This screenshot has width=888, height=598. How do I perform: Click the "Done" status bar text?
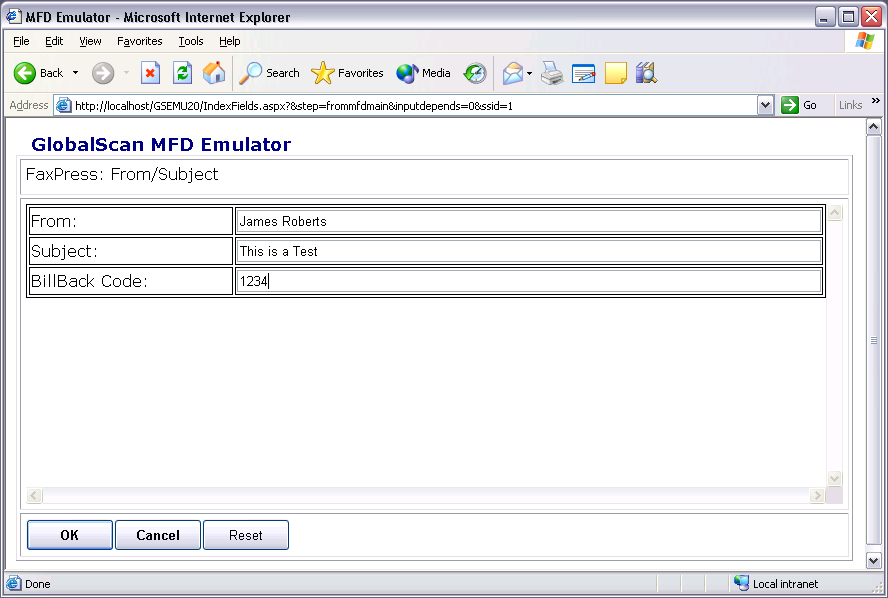pos(37,584)
